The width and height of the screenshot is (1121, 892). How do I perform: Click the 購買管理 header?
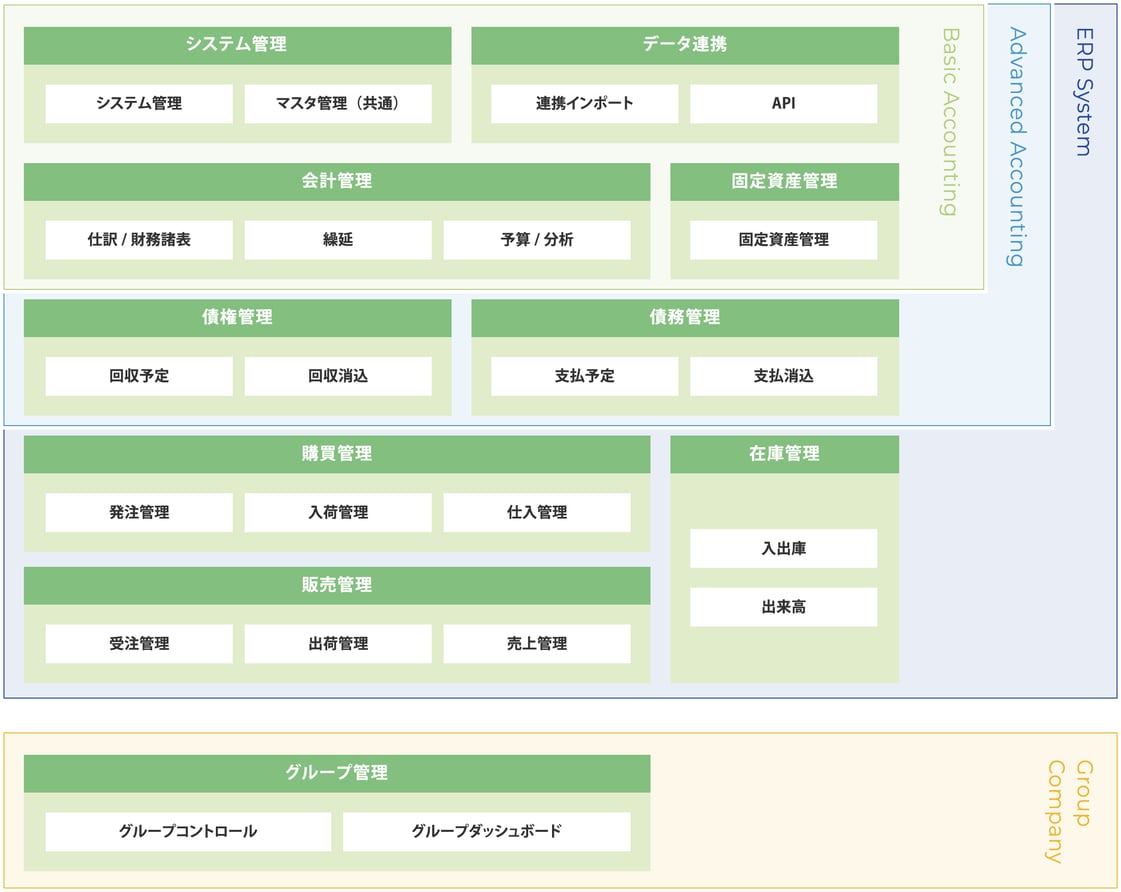(337, 455)
